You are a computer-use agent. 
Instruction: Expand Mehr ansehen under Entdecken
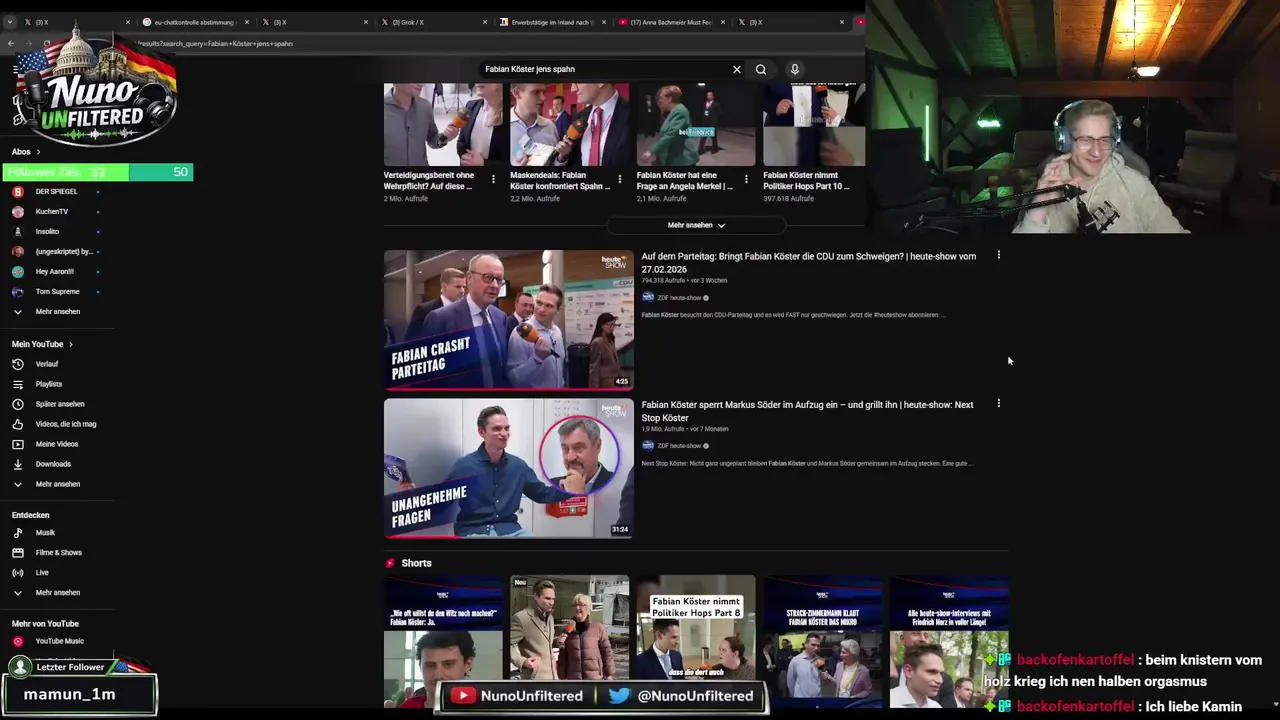pyautogui.click(x=57, y=593)
